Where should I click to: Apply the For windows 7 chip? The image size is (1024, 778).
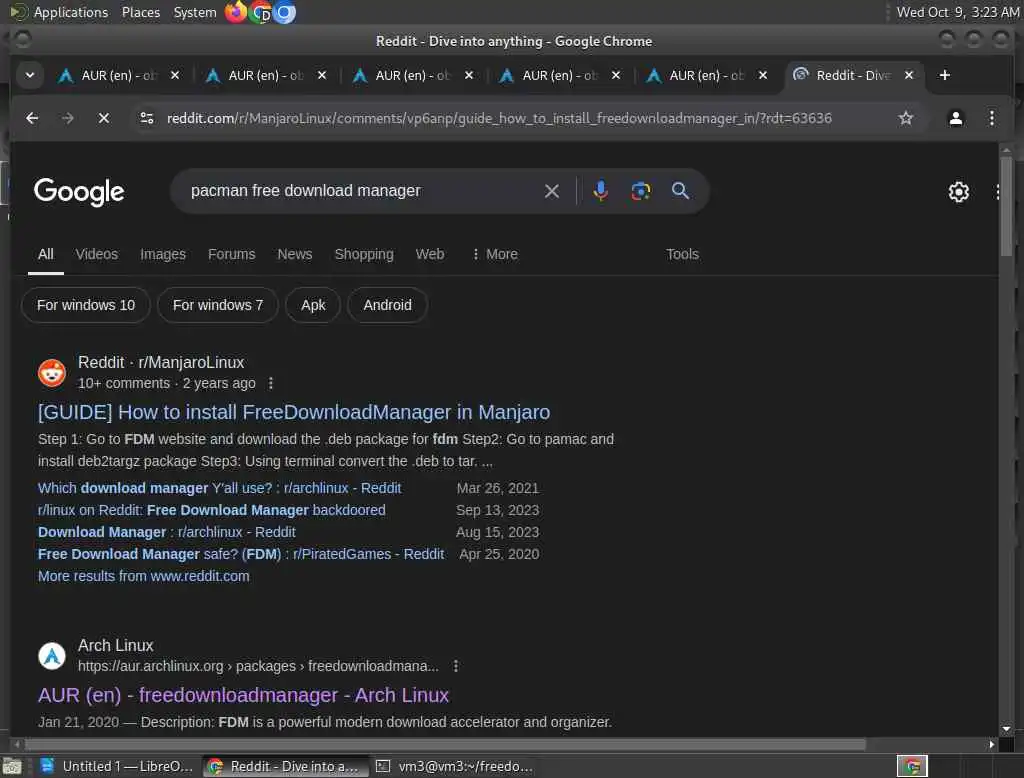217,305
